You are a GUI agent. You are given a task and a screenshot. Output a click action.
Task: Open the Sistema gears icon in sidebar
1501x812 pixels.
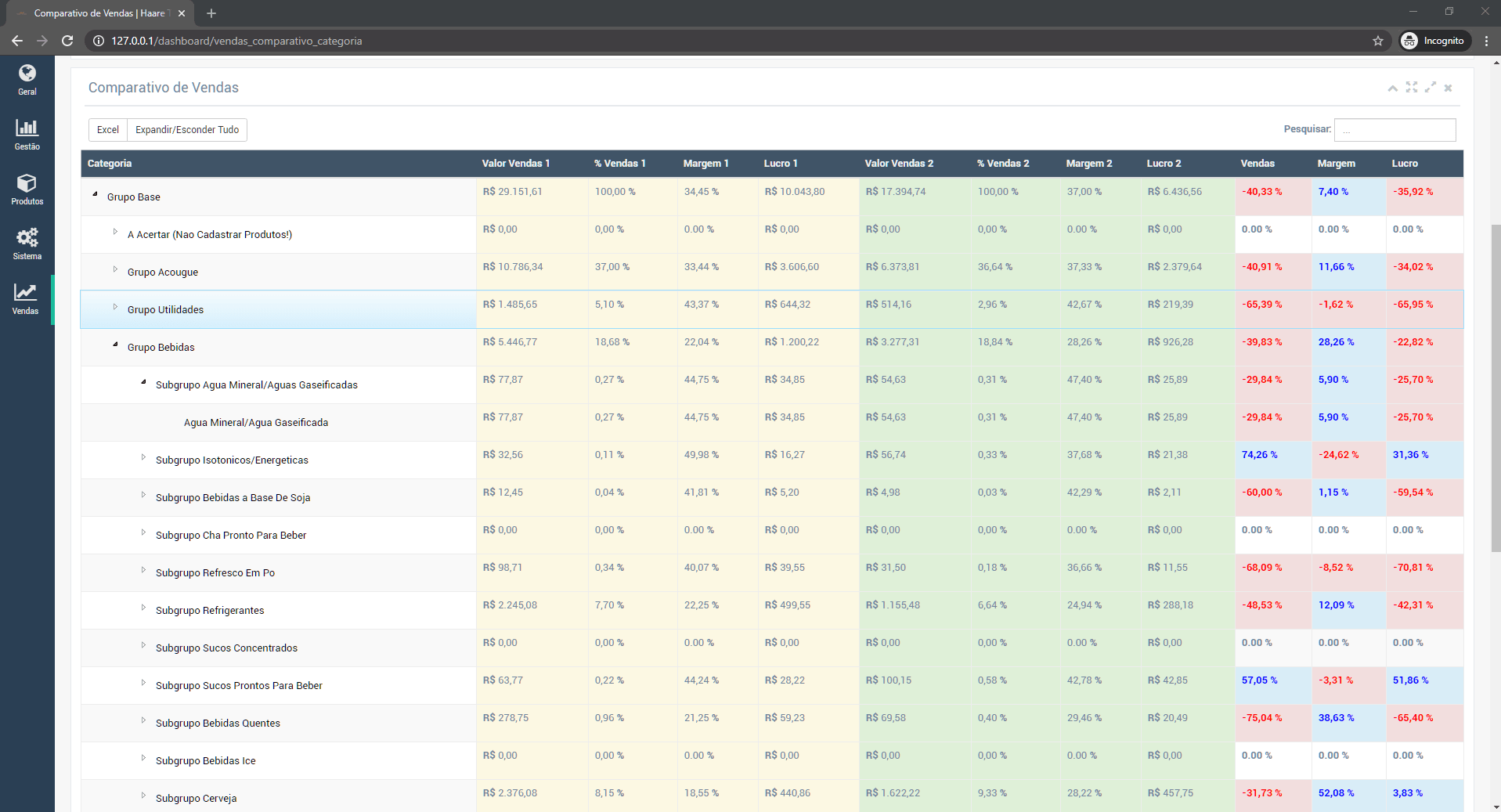(27, 237)
